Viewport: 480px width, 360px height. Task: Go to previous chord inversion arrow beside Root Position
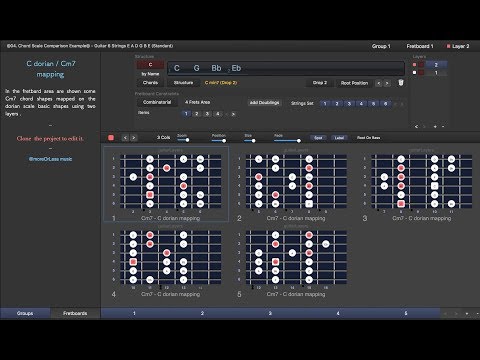pyautogui.click(x=379, y=83)
